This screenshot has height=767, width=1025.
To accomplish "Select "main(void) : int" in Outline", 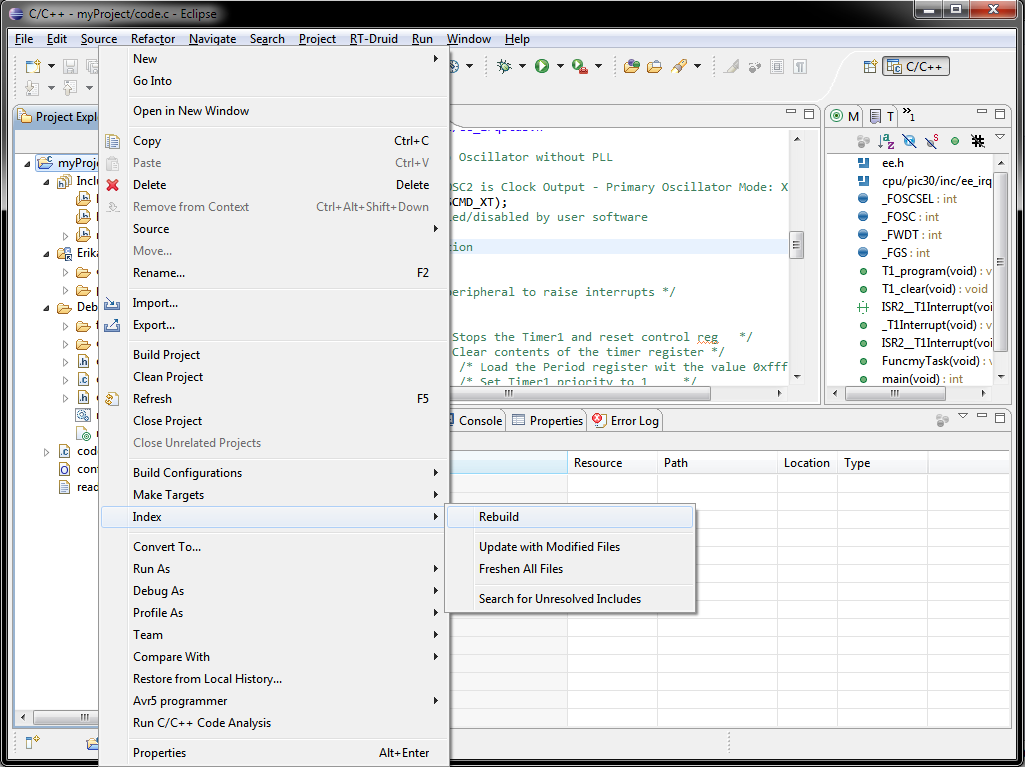I will [922, 379].
